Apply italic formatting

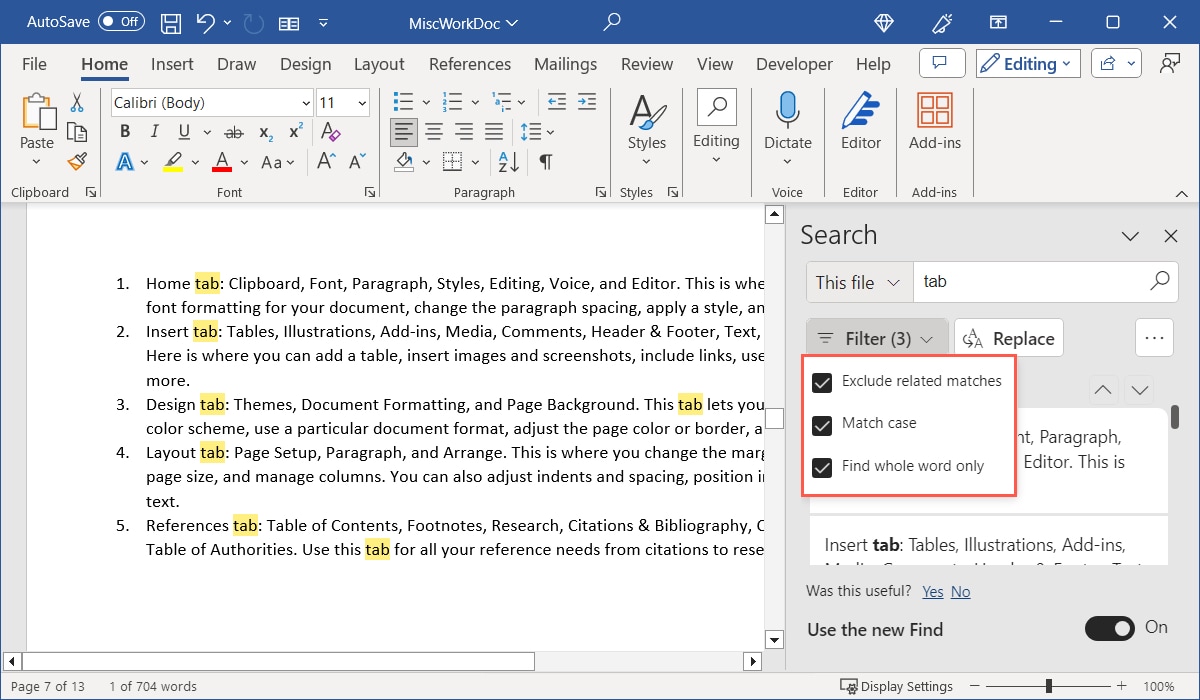[x=152, y=131]
